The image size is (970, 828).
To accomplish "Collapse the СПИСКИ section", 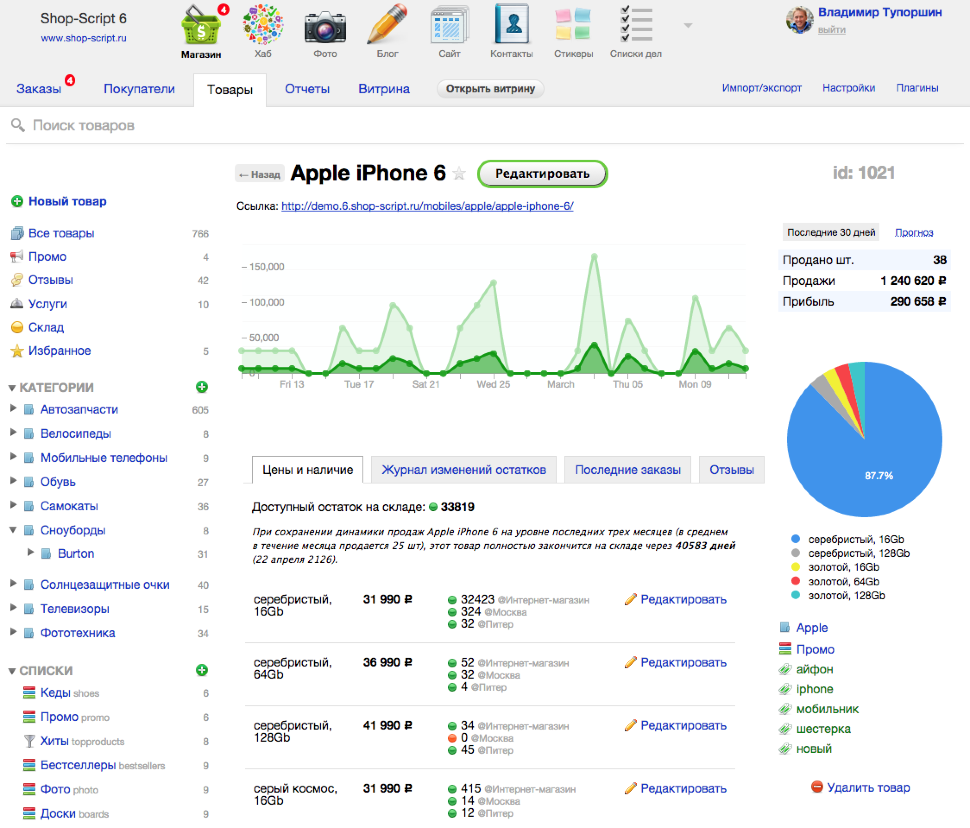I will tap(12, 671).
